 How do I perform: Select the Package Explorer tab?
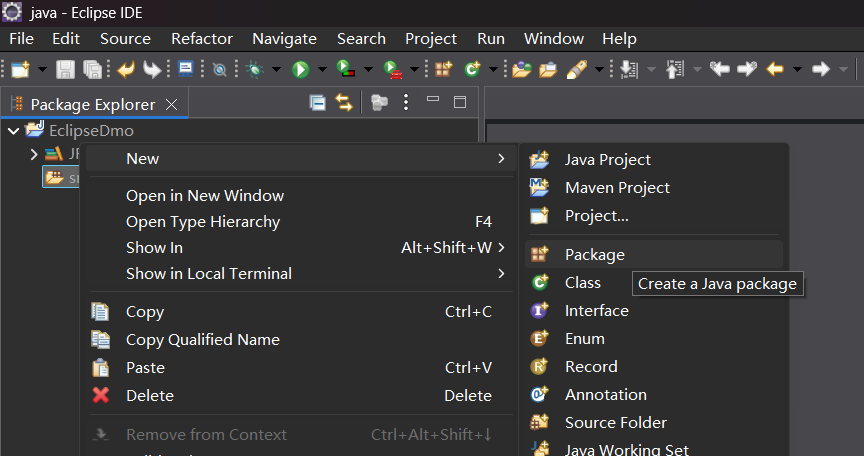click(93, 105)
